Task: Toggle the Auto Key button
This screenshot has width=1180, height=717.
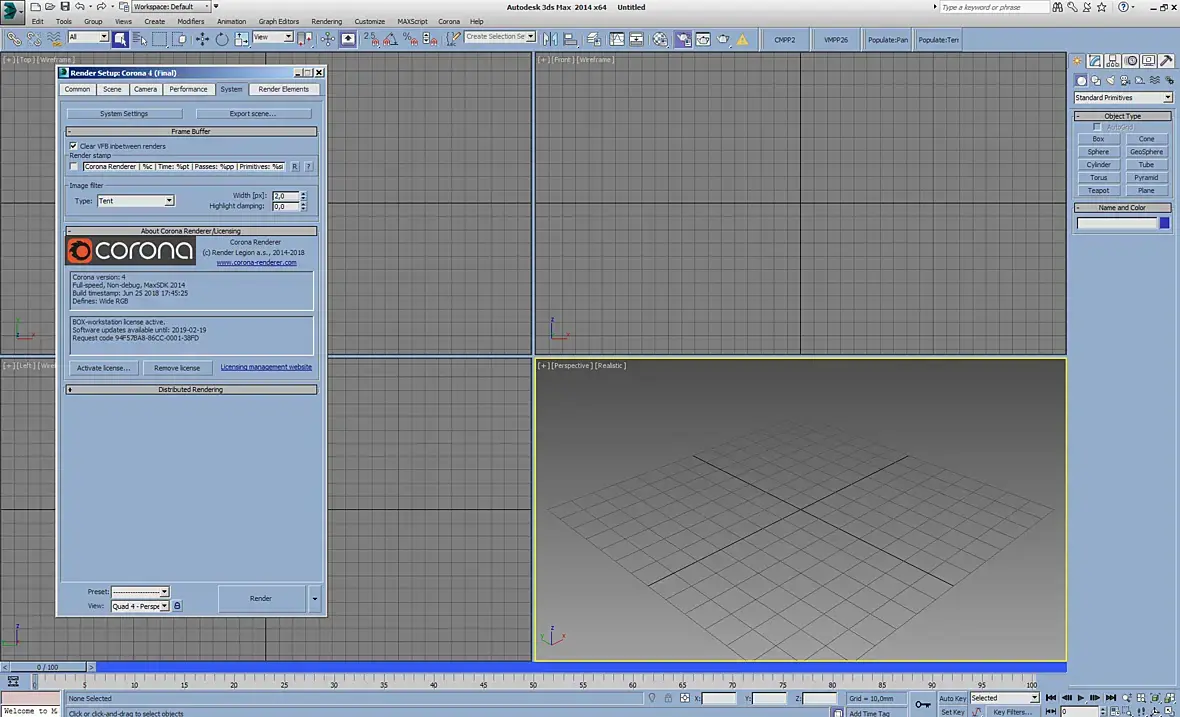Action: (952, 698)
